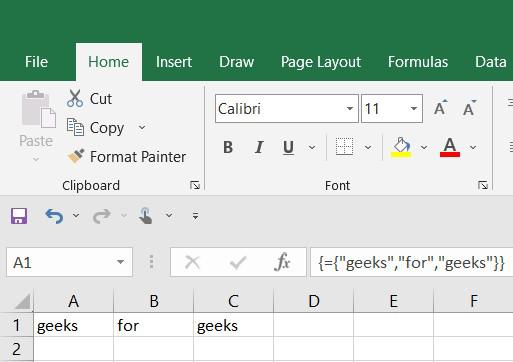Open Customize Quick Access Toolbar menu
This screenshot has height=362, width=513.
click(196, 216)
